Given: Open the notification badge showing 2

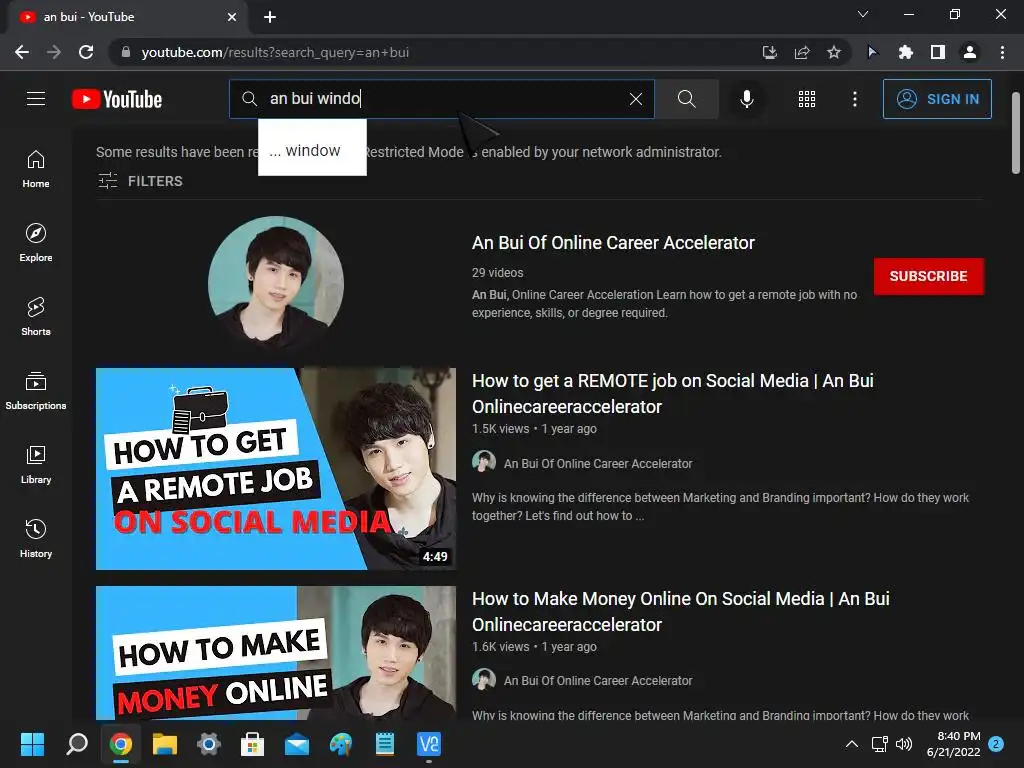Looking at the screenshot, I should coord(996,744).
